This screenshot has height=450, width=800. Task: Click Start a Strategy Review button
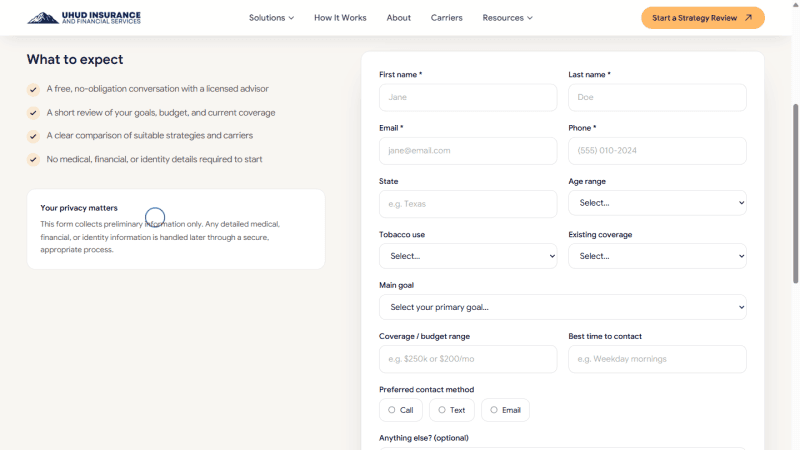tap(703, 18)
